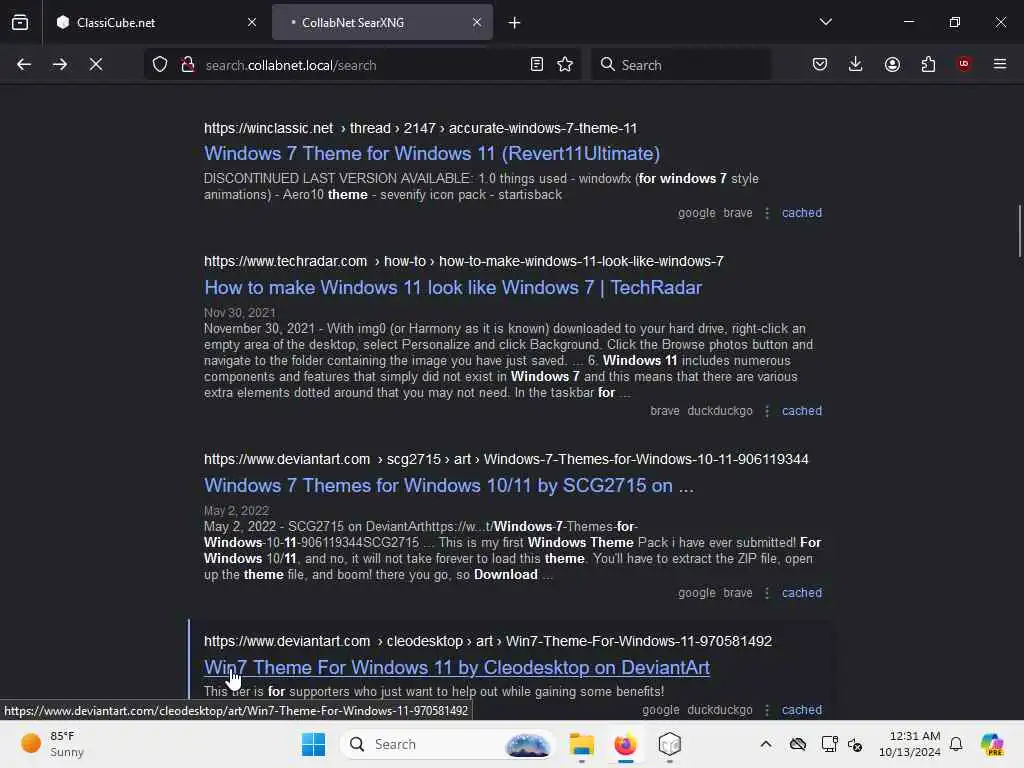1024x768 pixels.
Task: Expand engines menu for SCG2715 result
Action: (x=767, y=593)
